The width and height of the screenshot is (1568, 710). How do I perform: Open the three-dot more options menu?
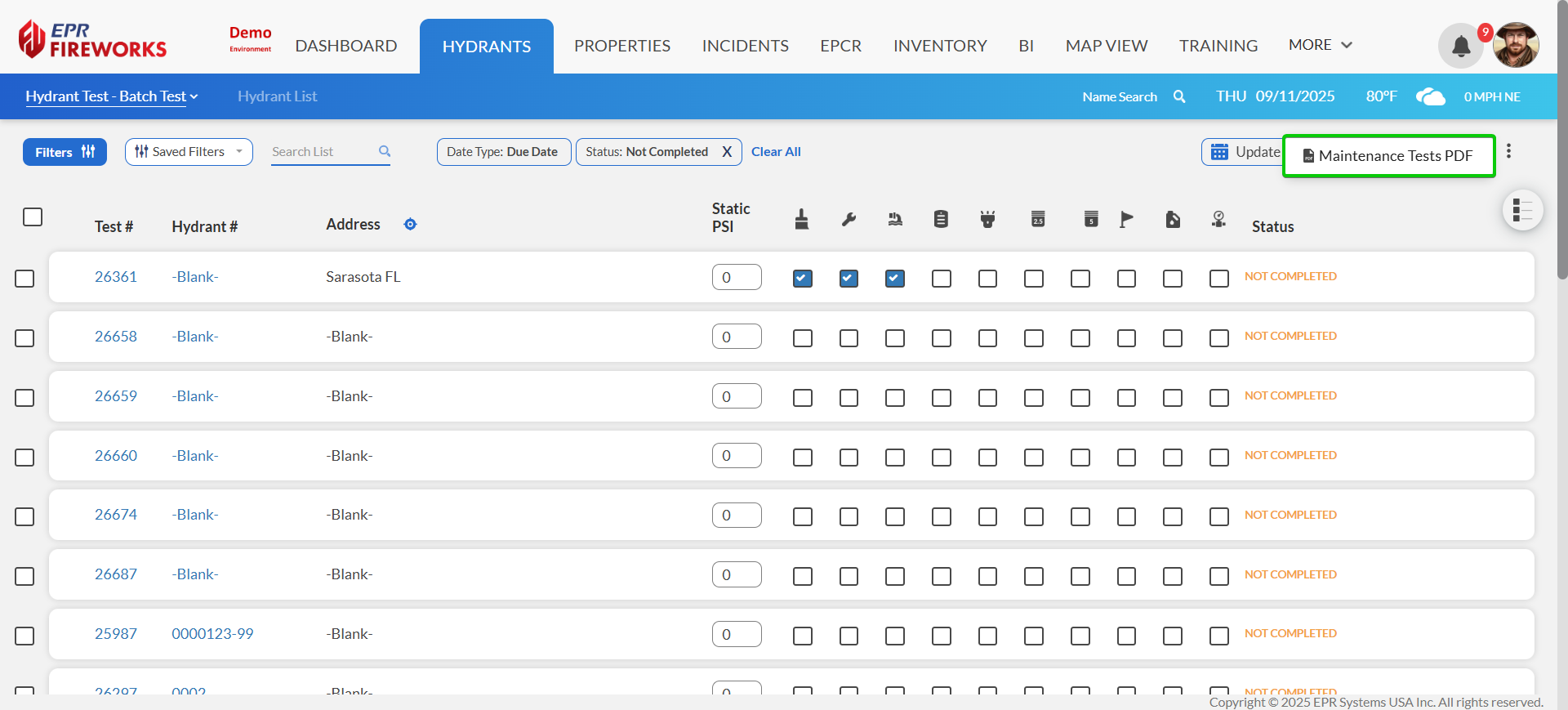pos(1508,151)
